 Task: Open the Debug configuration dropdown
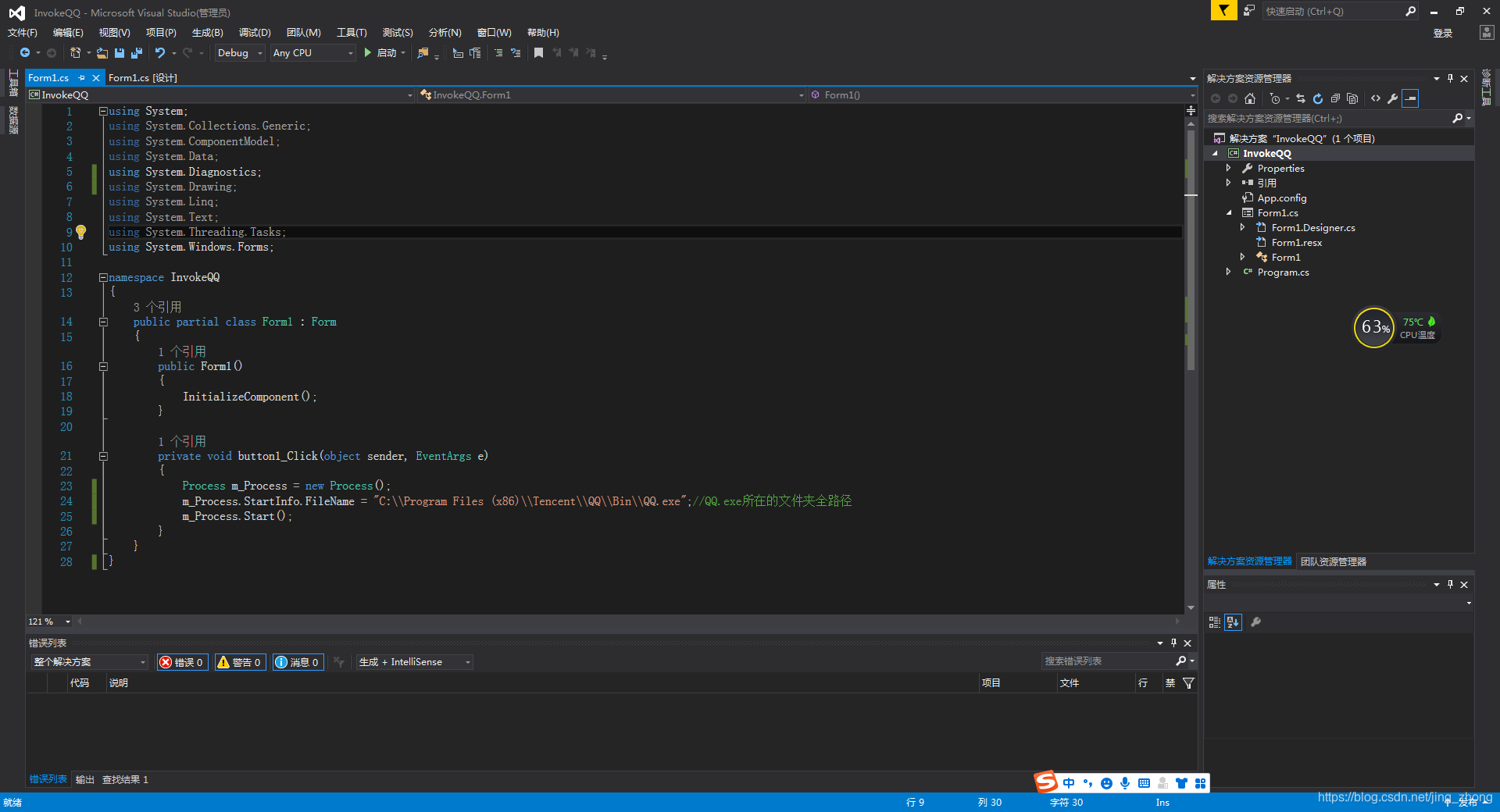pyautogui.click(x=240, y=53)
